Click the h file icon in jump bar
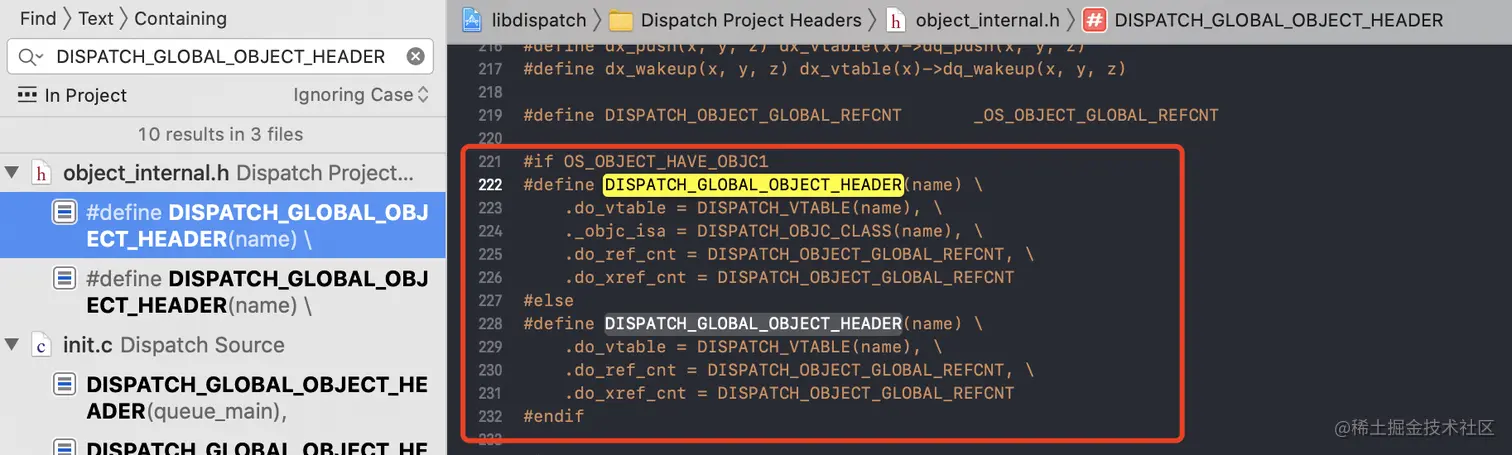The width and height of the screenshot is (1512, 455). point(896,20)
